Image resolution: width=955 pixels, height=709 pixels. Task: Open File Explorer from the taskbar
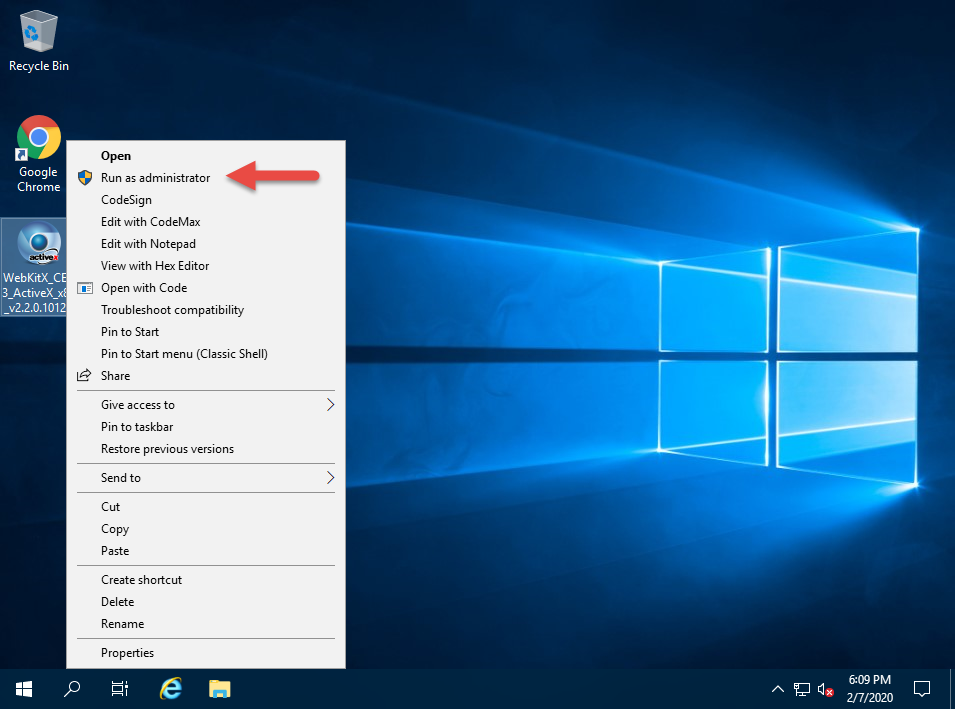pos(219,689)
